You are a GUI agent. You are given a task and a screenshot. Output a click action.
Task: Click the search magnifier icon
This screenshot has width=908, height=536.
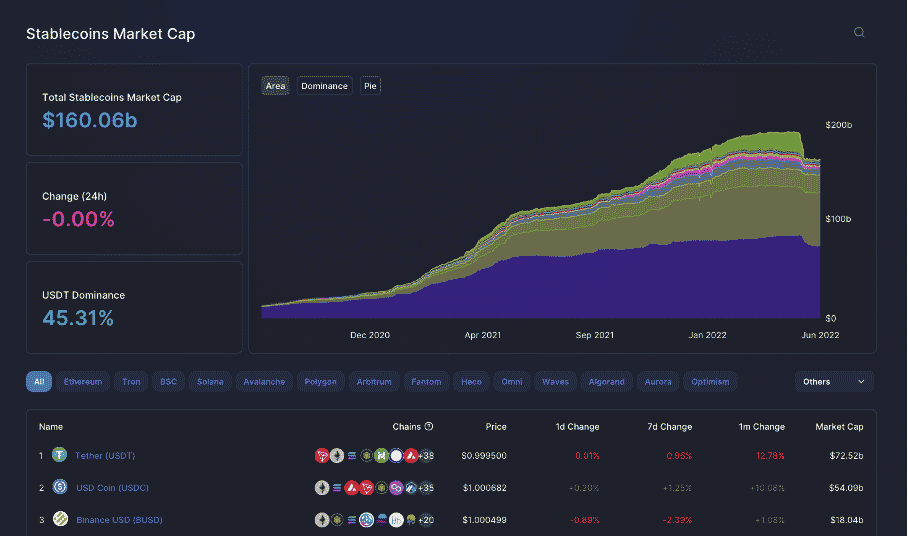(859, 32)
